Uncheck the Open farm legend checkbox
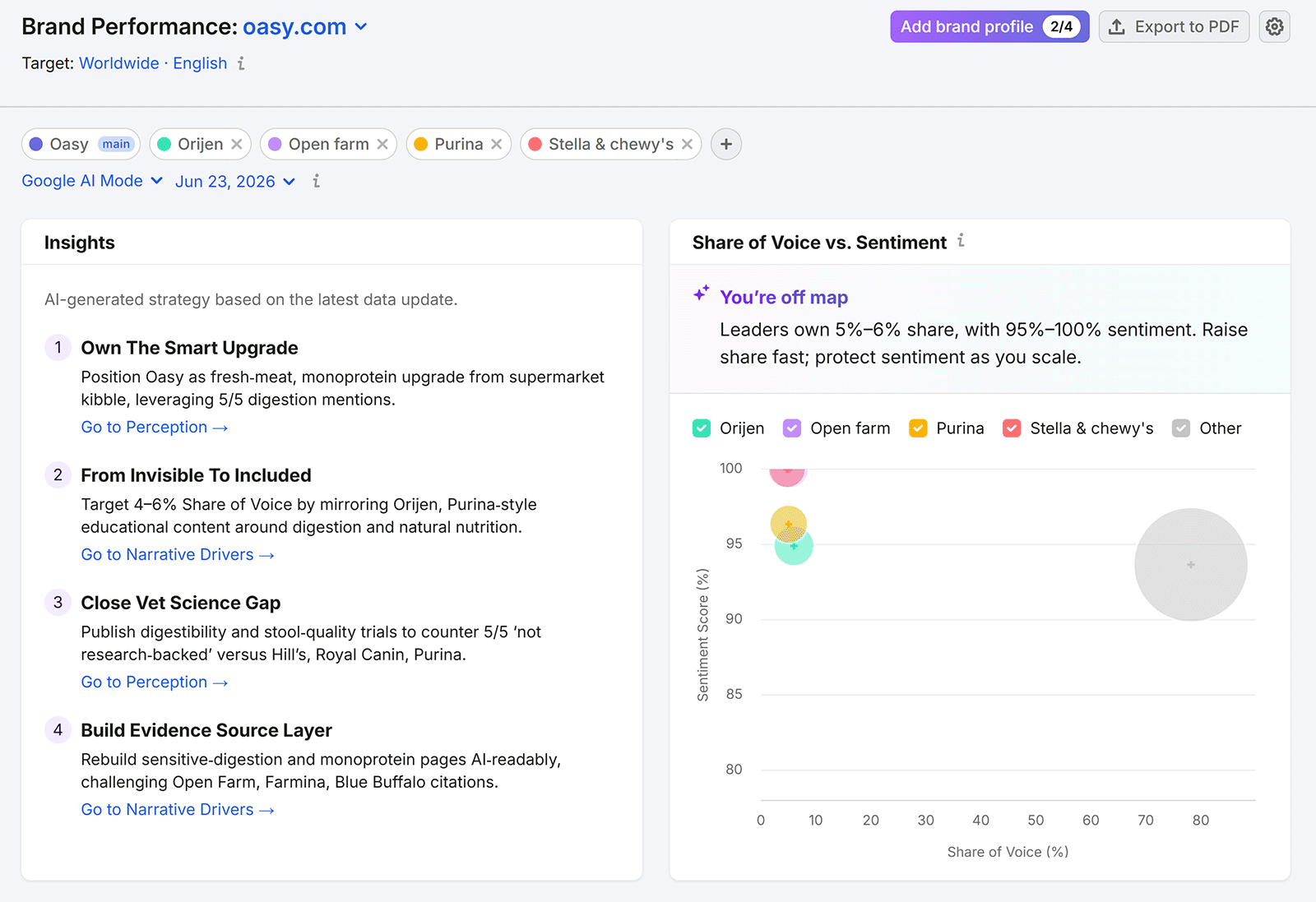This screenshot has height=902, width=1316. pyautogui.click(x=792, y=428)
